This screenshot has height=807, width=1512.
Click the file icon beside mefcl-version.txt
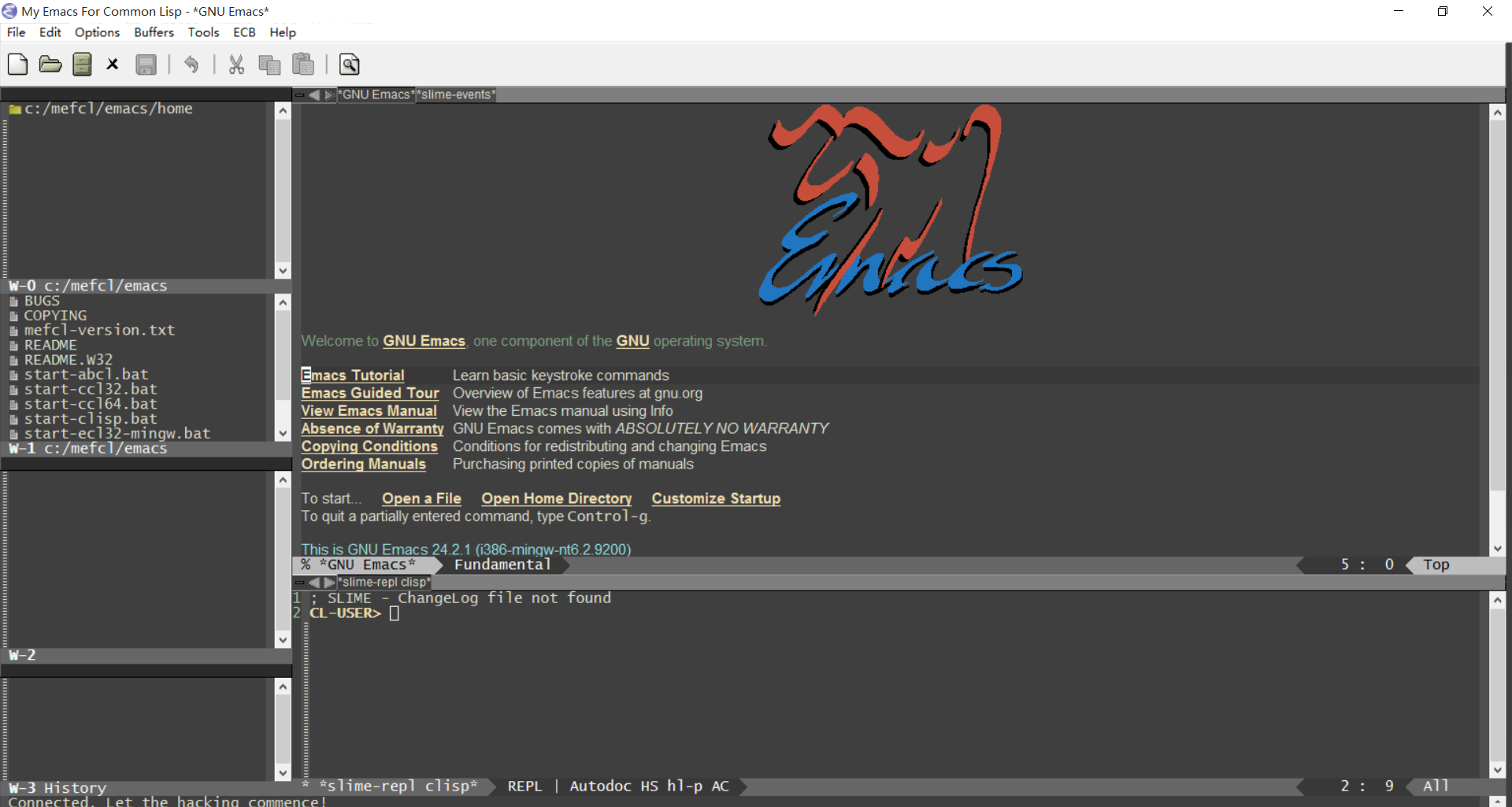14,331
